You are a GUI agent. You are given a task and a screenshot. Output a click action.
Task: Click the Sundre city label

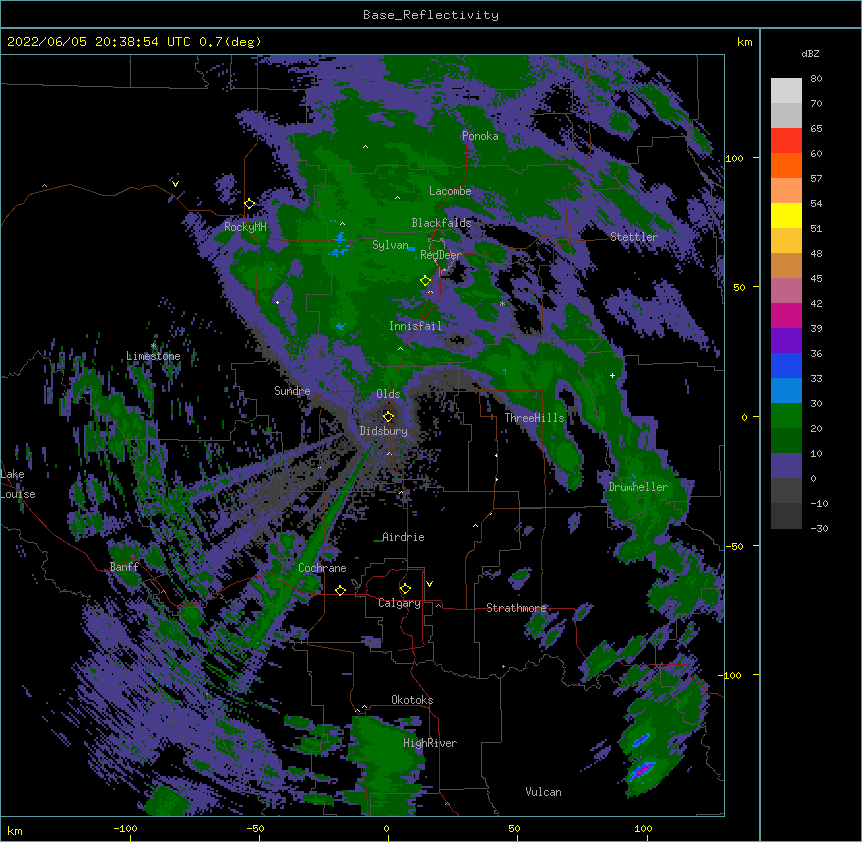[292, 391]
